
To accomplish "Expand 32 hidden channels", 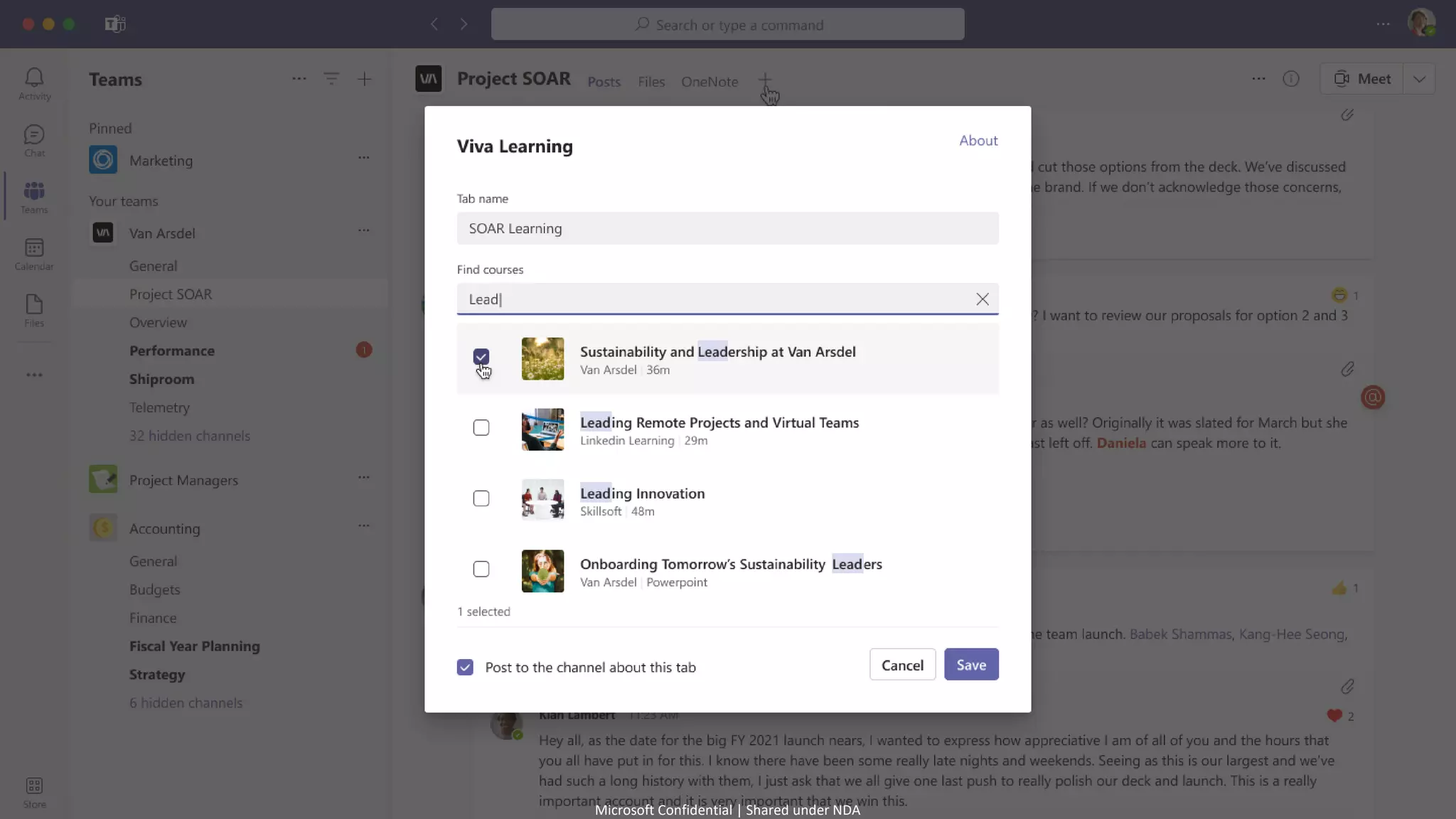I will (190, 436).
